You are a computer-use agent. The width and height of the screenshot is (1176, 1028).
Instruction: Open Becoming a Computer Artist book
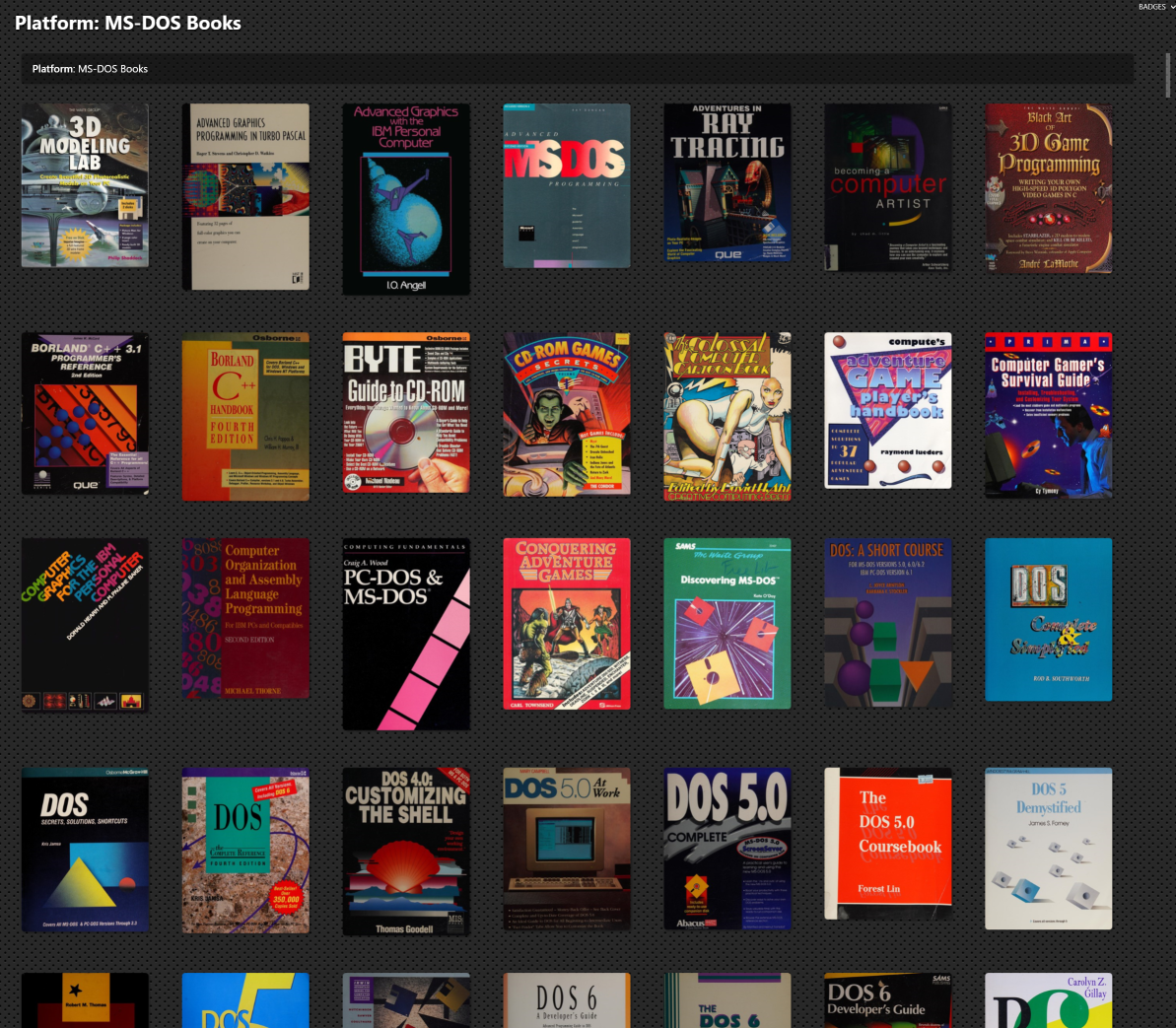tap(888, 187)
